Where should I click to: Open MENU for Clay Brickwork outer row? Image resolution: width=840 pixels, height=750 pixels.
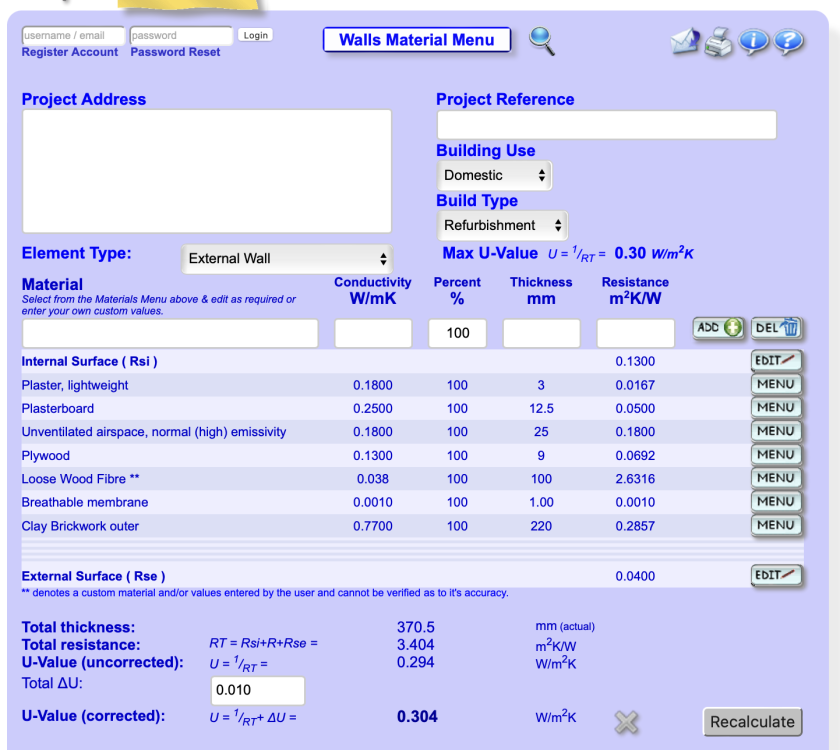click(776, 526)
